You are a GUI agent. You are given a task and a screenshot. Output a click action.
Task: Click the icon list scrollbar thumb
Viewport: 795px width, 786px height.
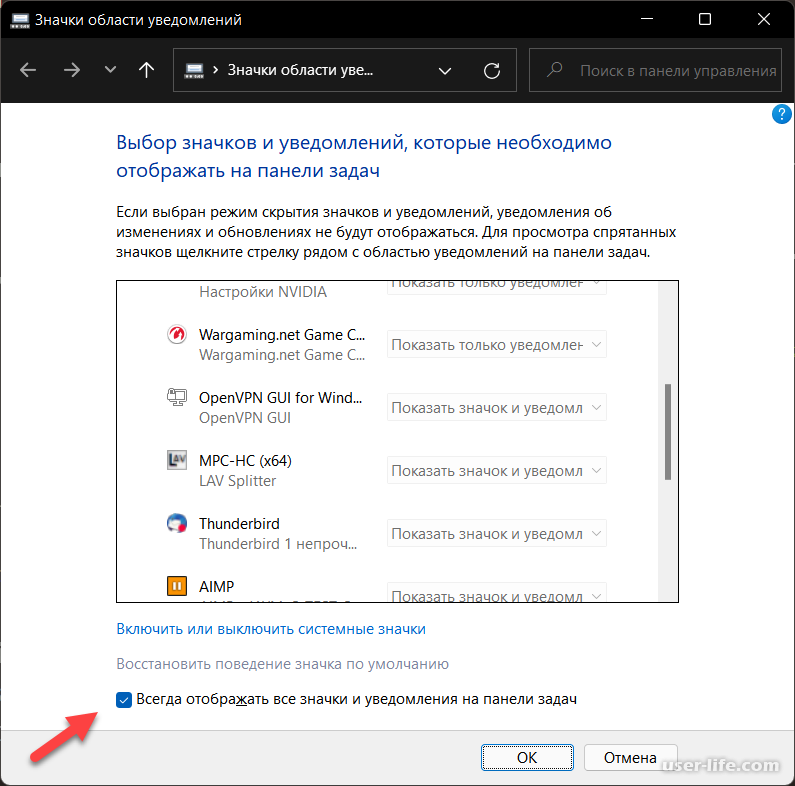click(x=668, y=432)
